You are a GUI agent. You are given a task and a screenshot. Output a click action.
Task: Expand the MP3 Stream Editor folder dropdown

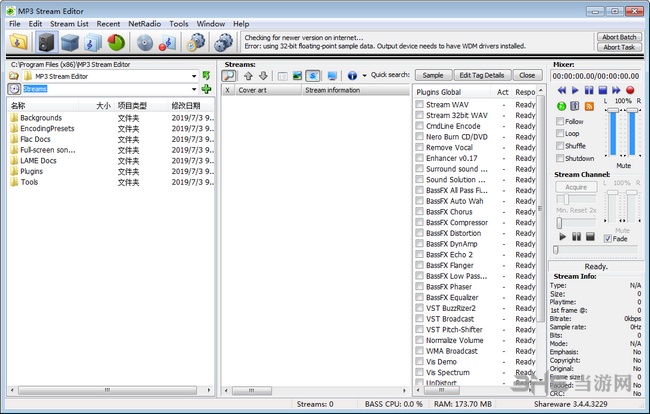(x=194, y=76)
